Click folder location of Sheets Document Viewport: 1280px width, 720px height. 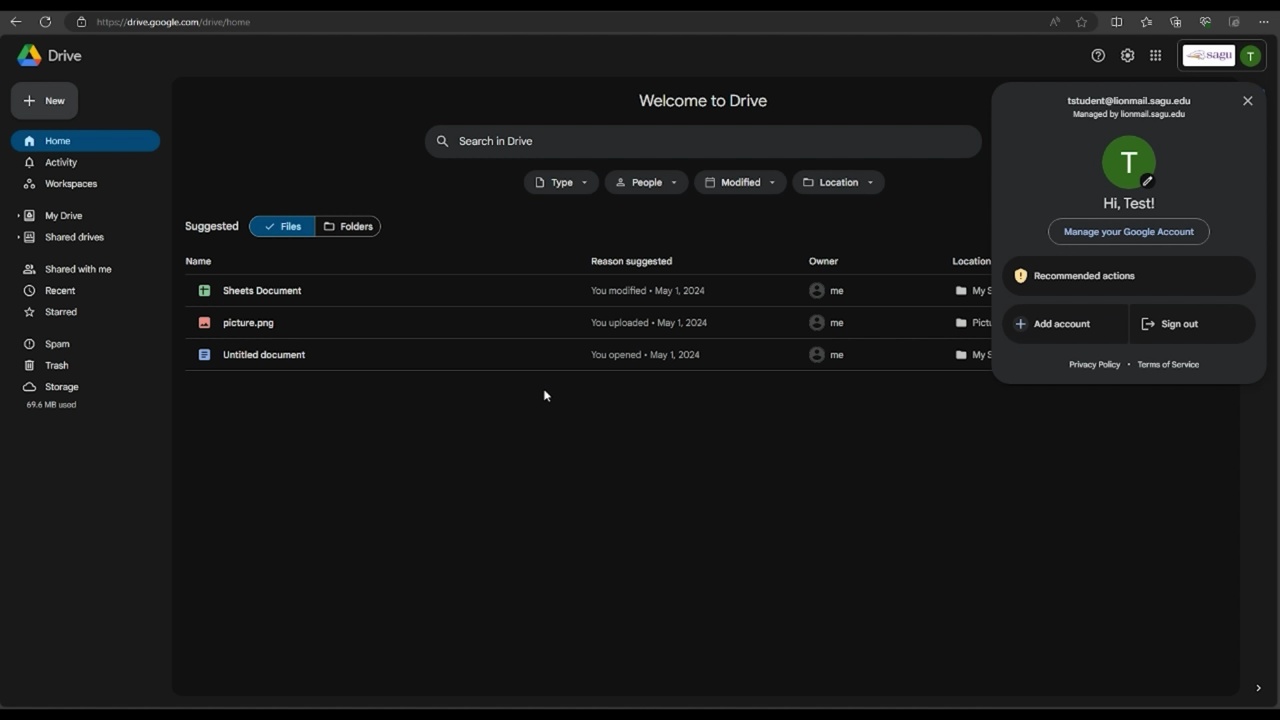[972, 291]
